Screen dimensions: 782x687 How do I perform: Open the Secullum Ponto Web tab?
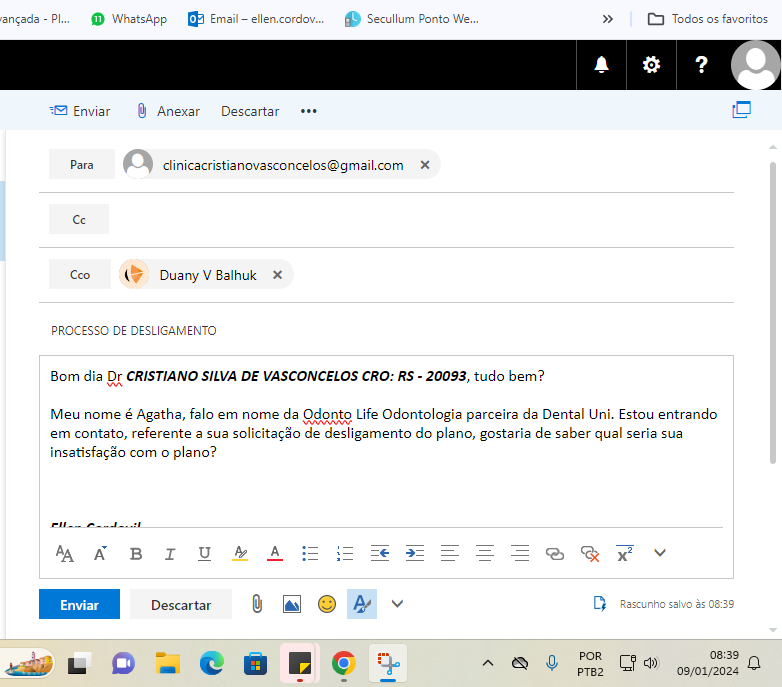[411, 19]
